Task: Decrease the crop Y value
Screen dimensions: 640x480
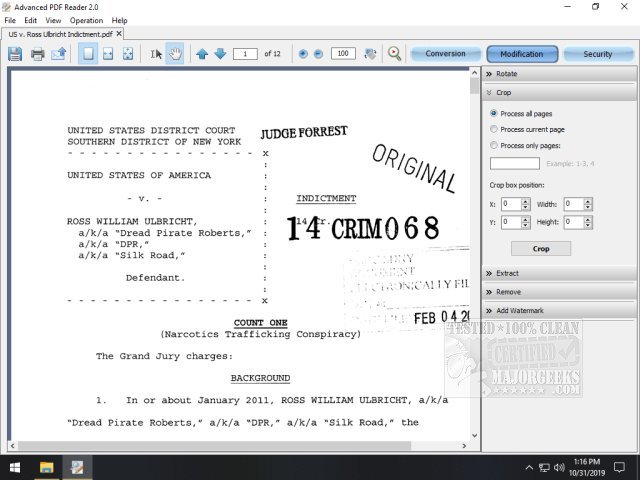Action: tap(526, 225)
